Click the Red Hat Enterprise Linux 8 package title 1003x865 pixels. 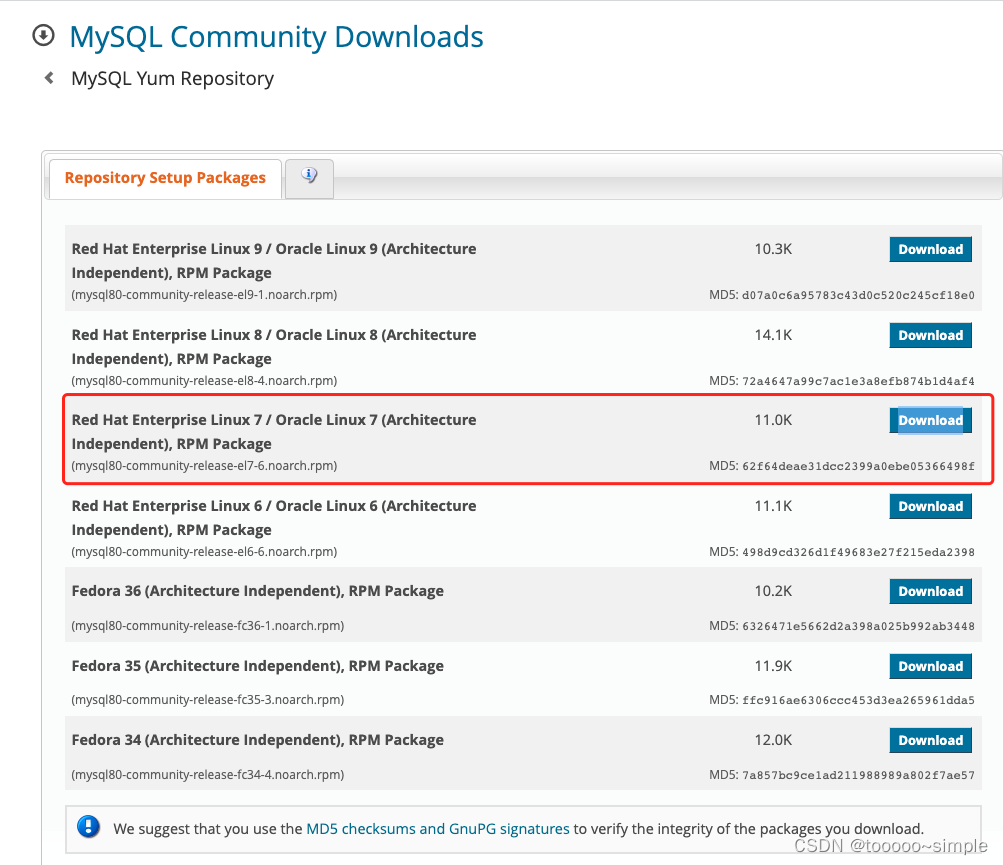[x=274, y=347]
